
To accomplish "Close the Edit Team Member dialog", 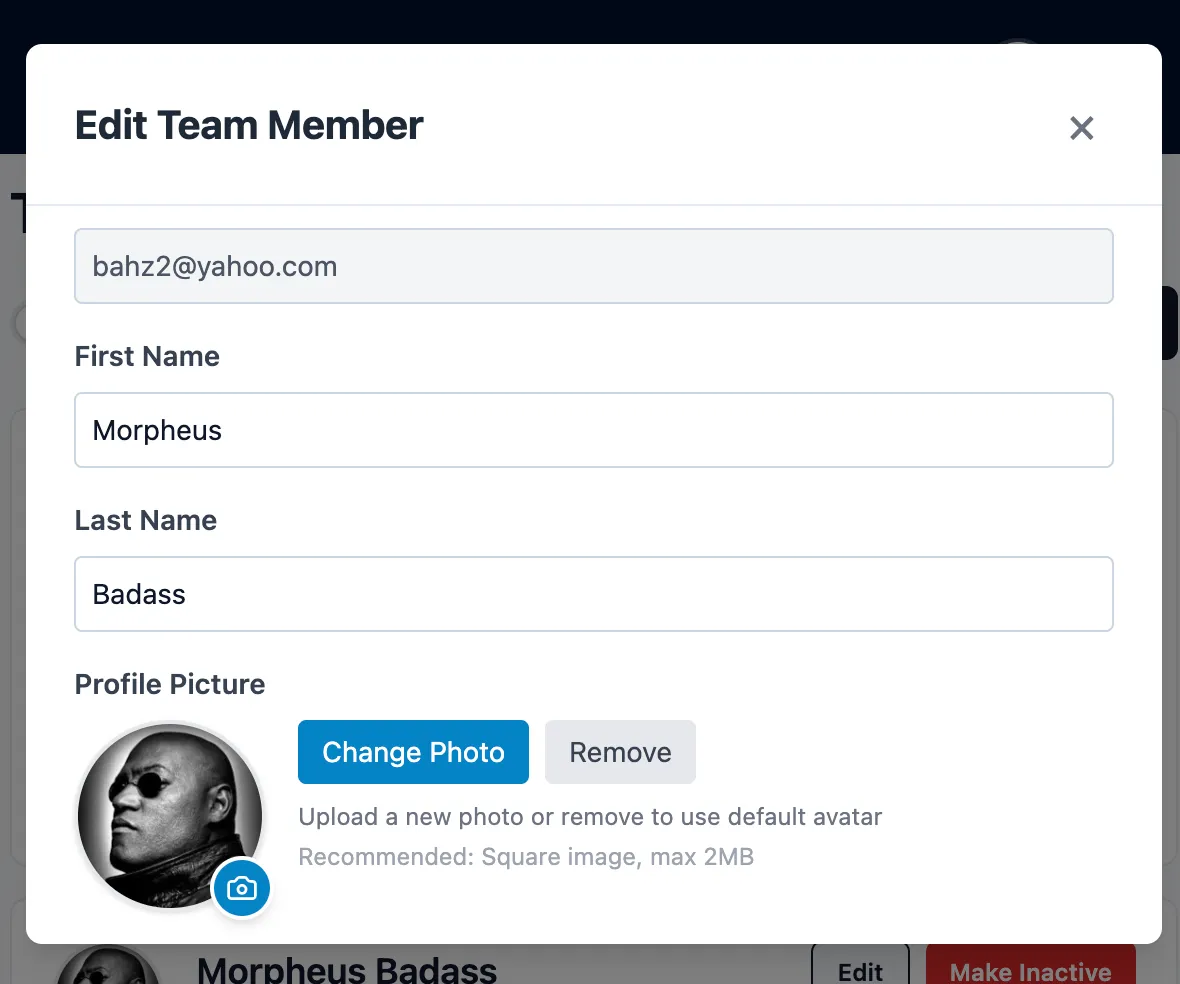I will pyautogui.click(x=1081, y=128).
